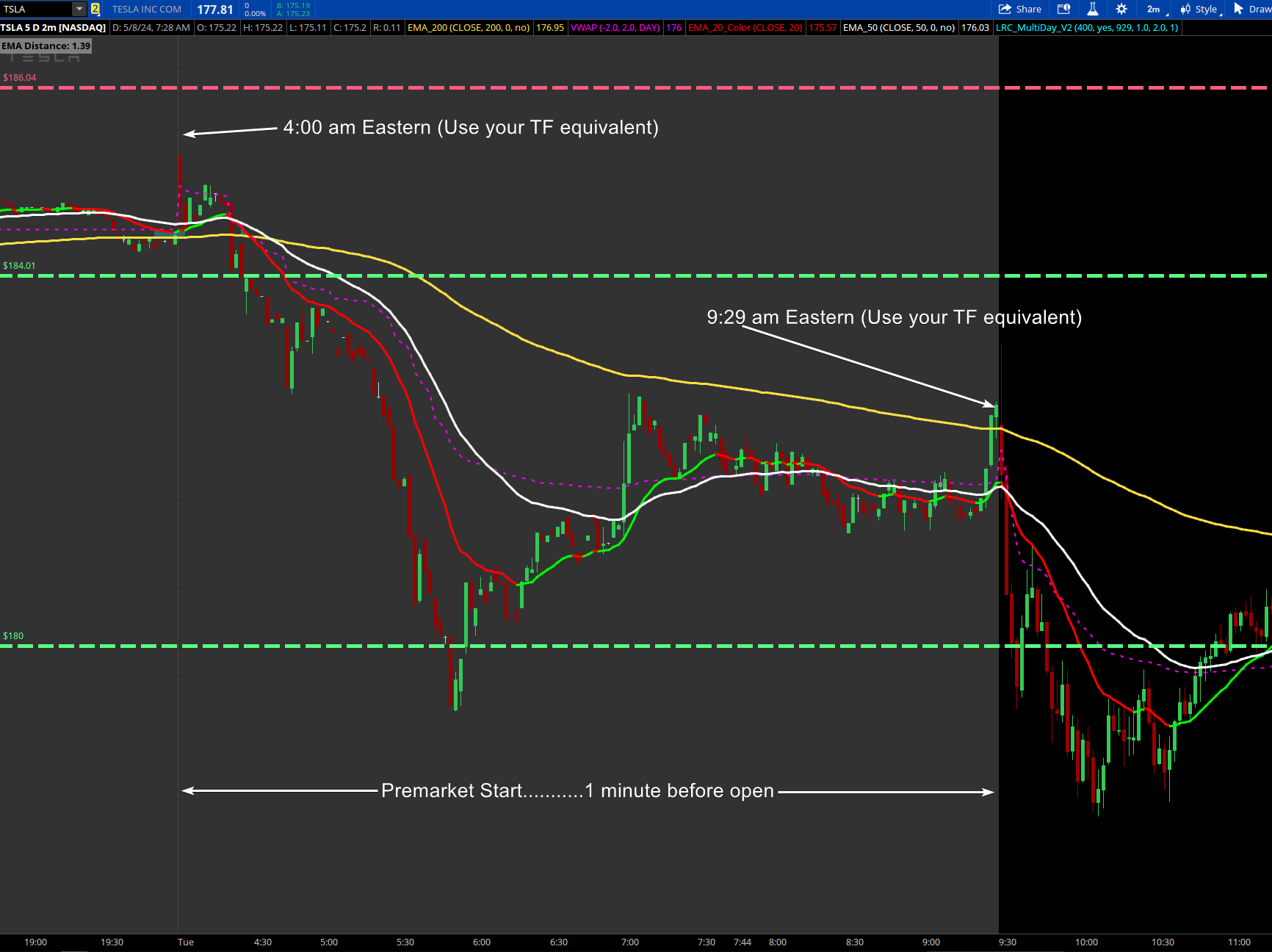The width and height of the screenshot is (1272, 952).
Task: Click the EMA_200 study label
Action: pyautogui.click(x=469, y=28)
